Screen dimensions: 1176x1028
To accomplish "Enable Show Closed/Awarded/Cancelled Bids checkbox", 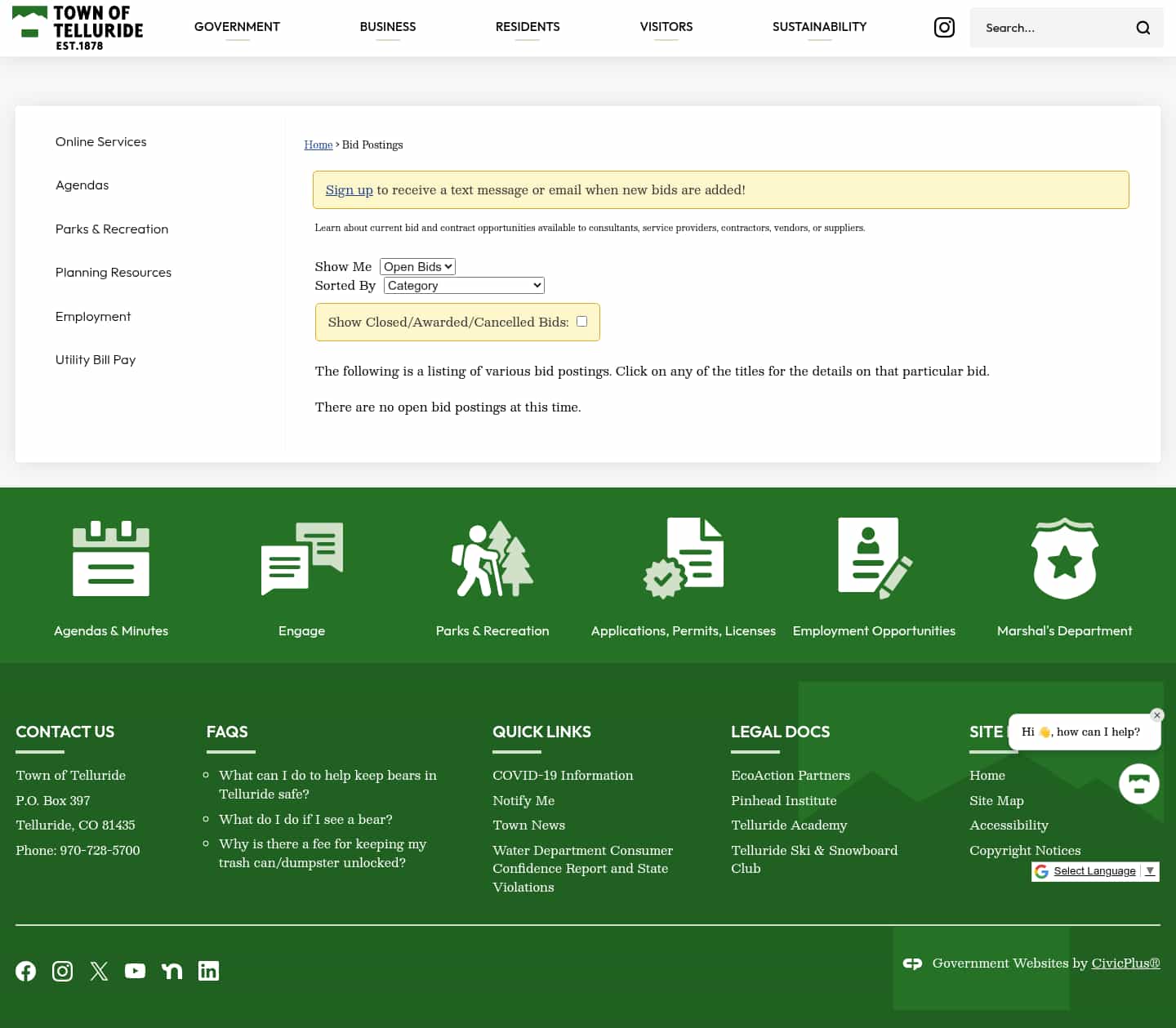I will tap(581, 321).
